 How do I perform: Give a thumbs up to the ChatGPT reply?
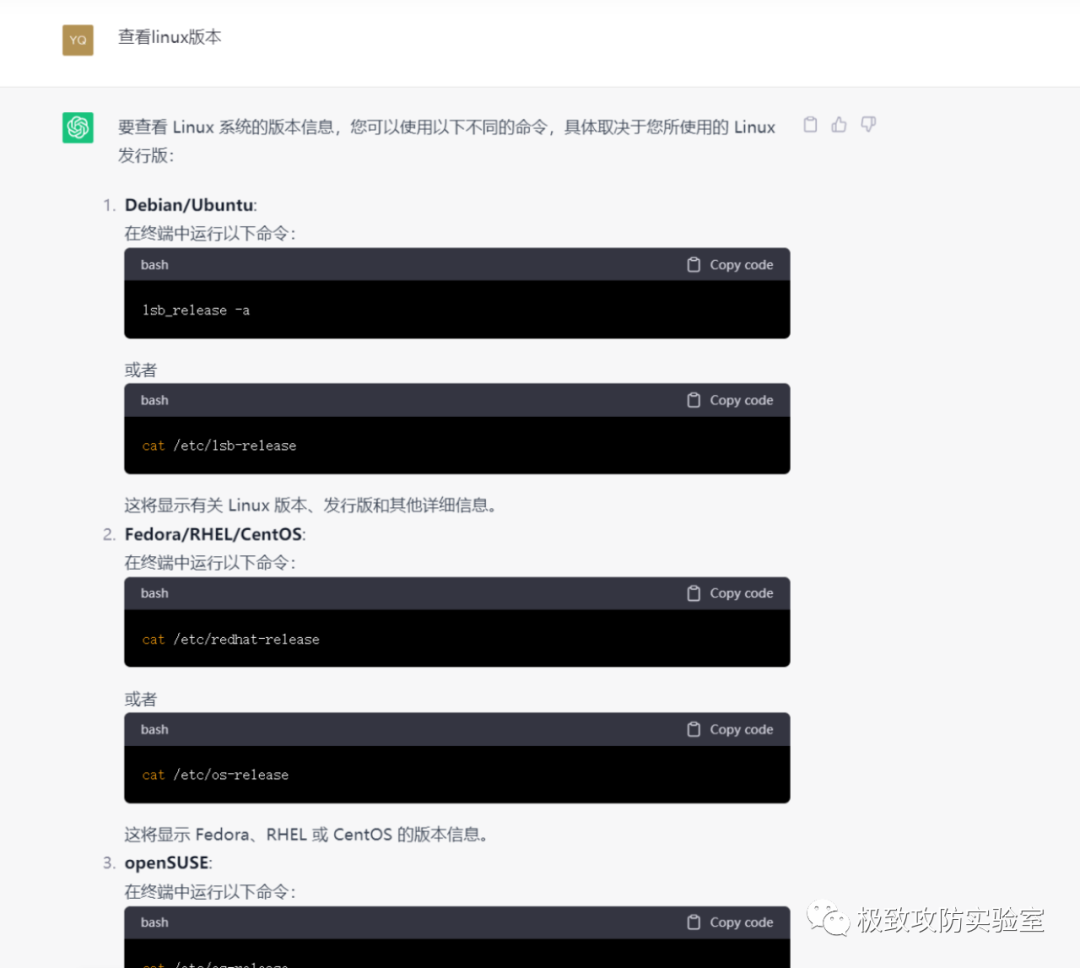(x=838, y=124)
